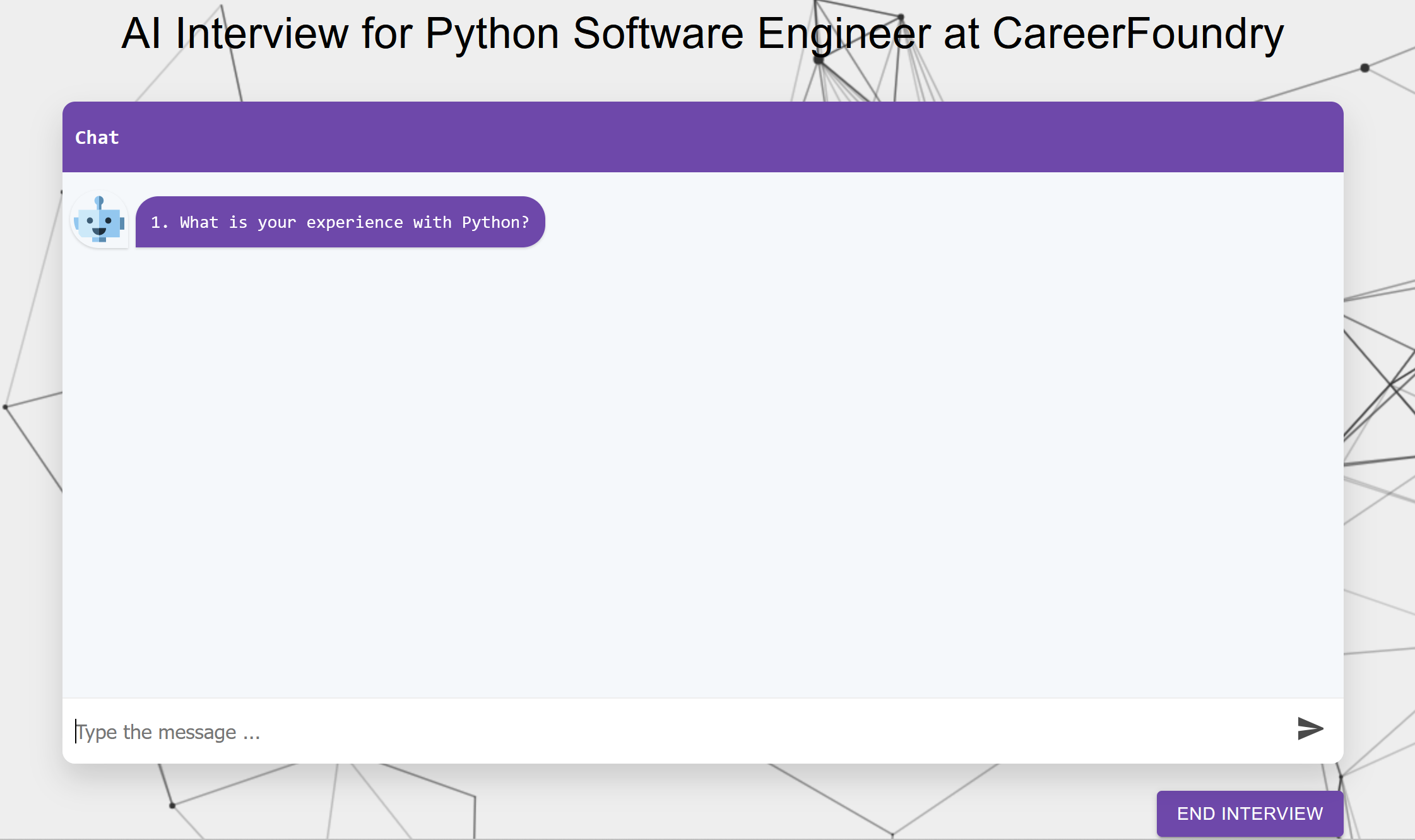Click the robot avatar icon
The width and height of the screenshot is (1415, 840).
pyautogui.click(x=99, y=220)
